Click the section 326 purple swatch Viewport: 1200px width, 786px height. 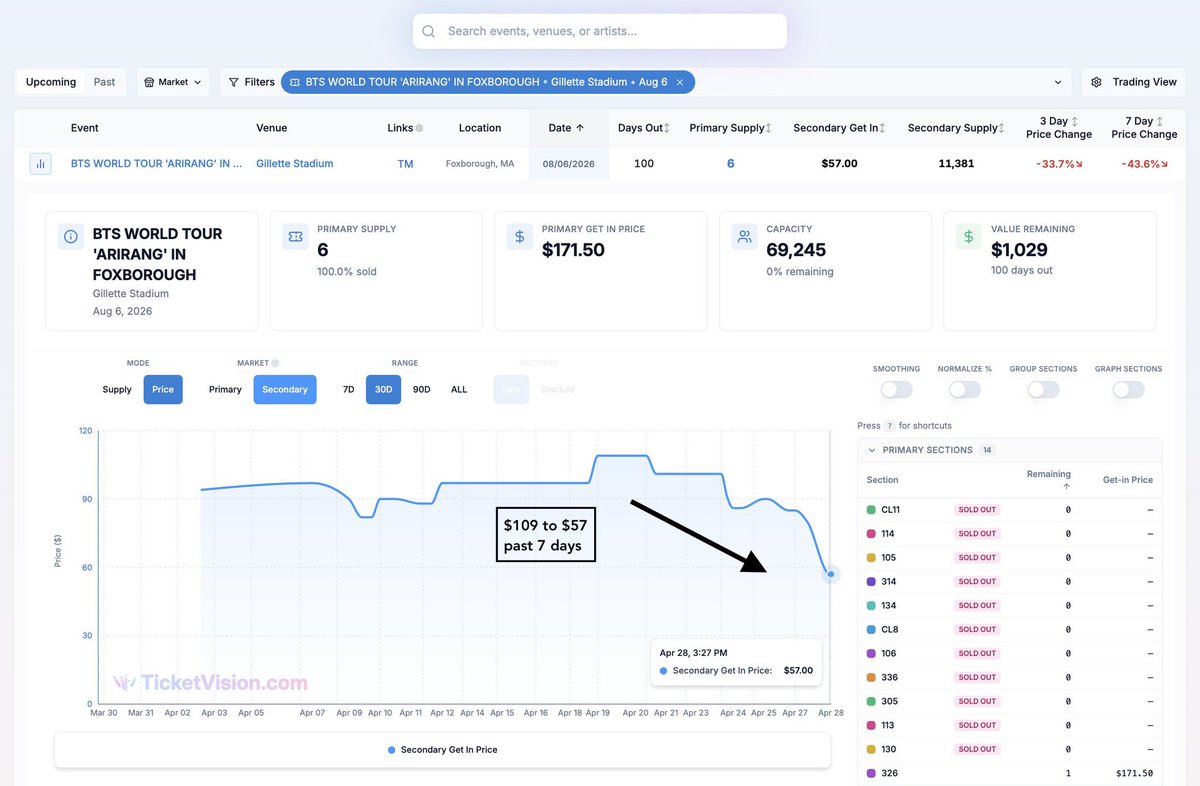click(x=871, y=774)
